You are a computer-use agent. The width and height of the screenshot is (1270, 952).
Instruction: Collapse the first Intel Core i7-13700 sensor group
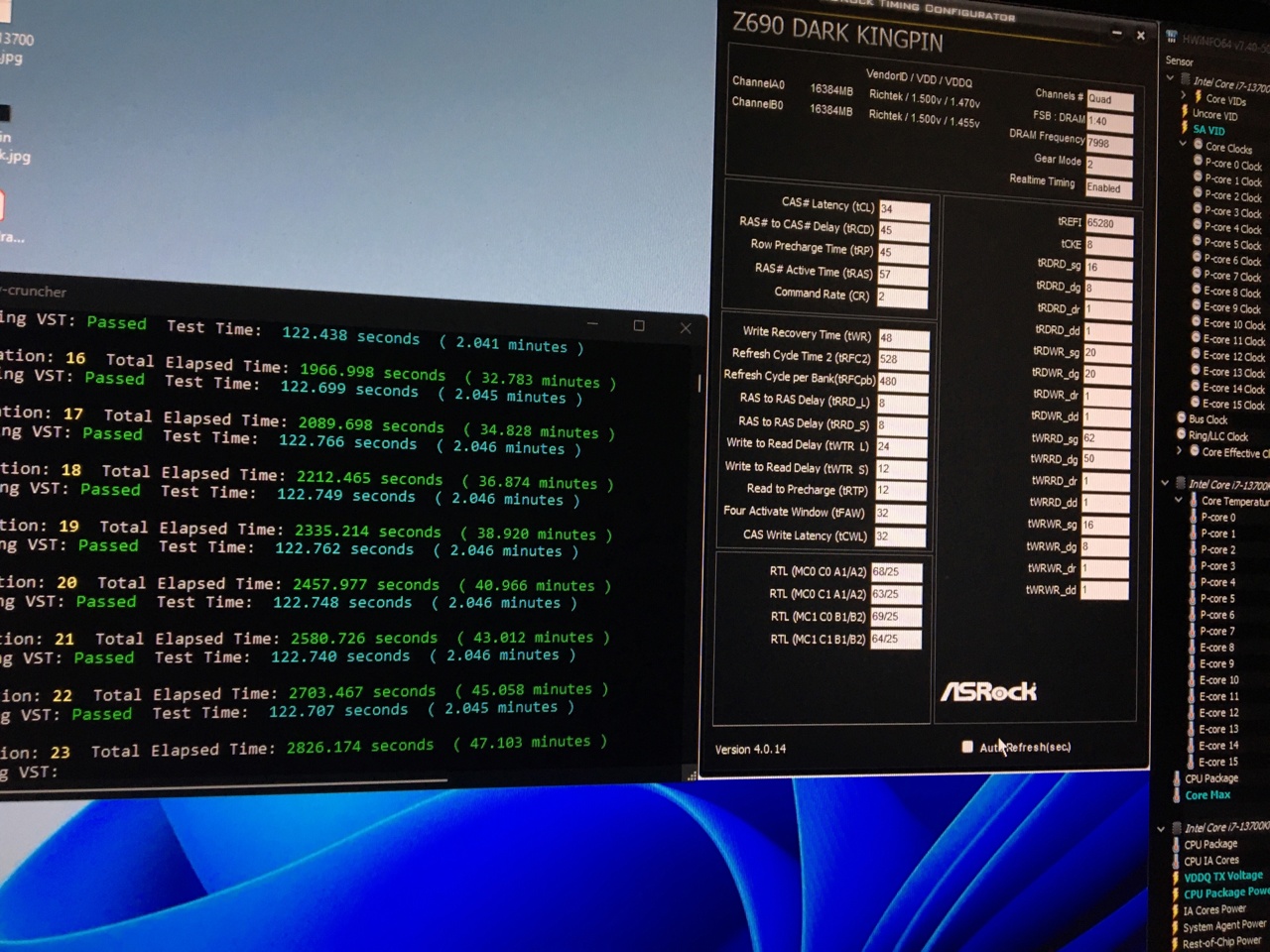1171,78
